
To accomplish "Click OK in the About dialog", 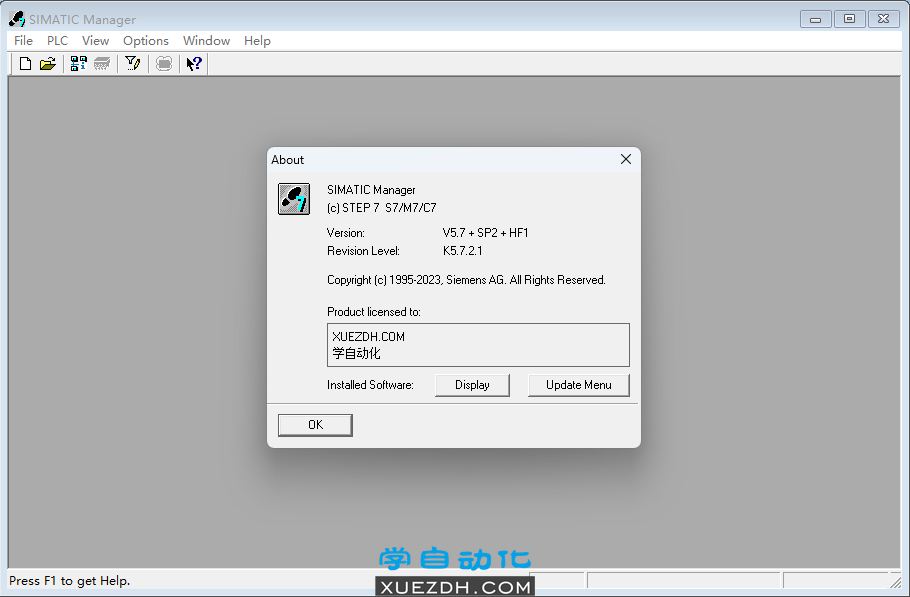I will click(x=315, y=425).
